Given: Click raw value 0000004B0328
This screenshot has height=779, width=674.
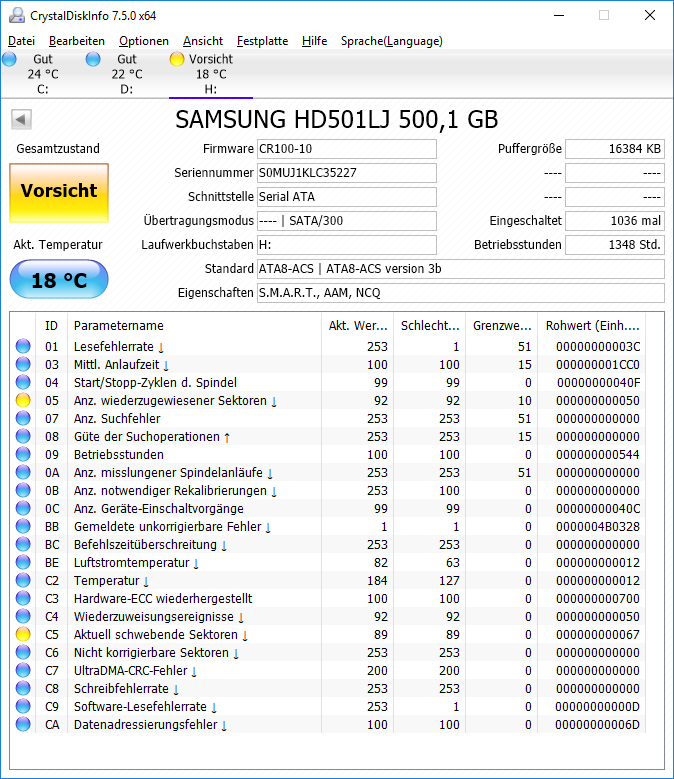Looking at the screenshot, I should point(598,527).
